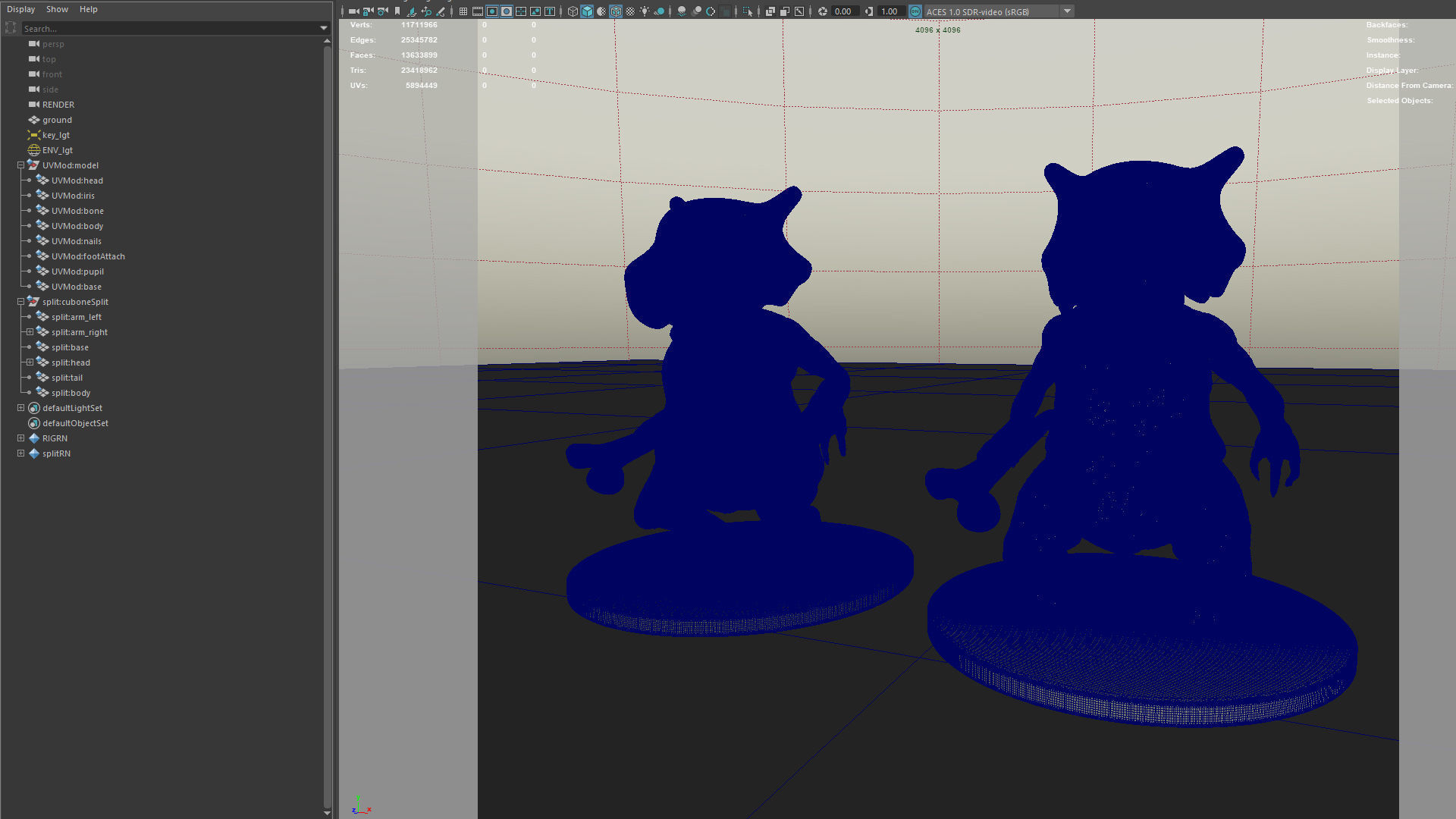Click the gamma value field
Screen dimensions: 1456x819
(x=891, y=11)
